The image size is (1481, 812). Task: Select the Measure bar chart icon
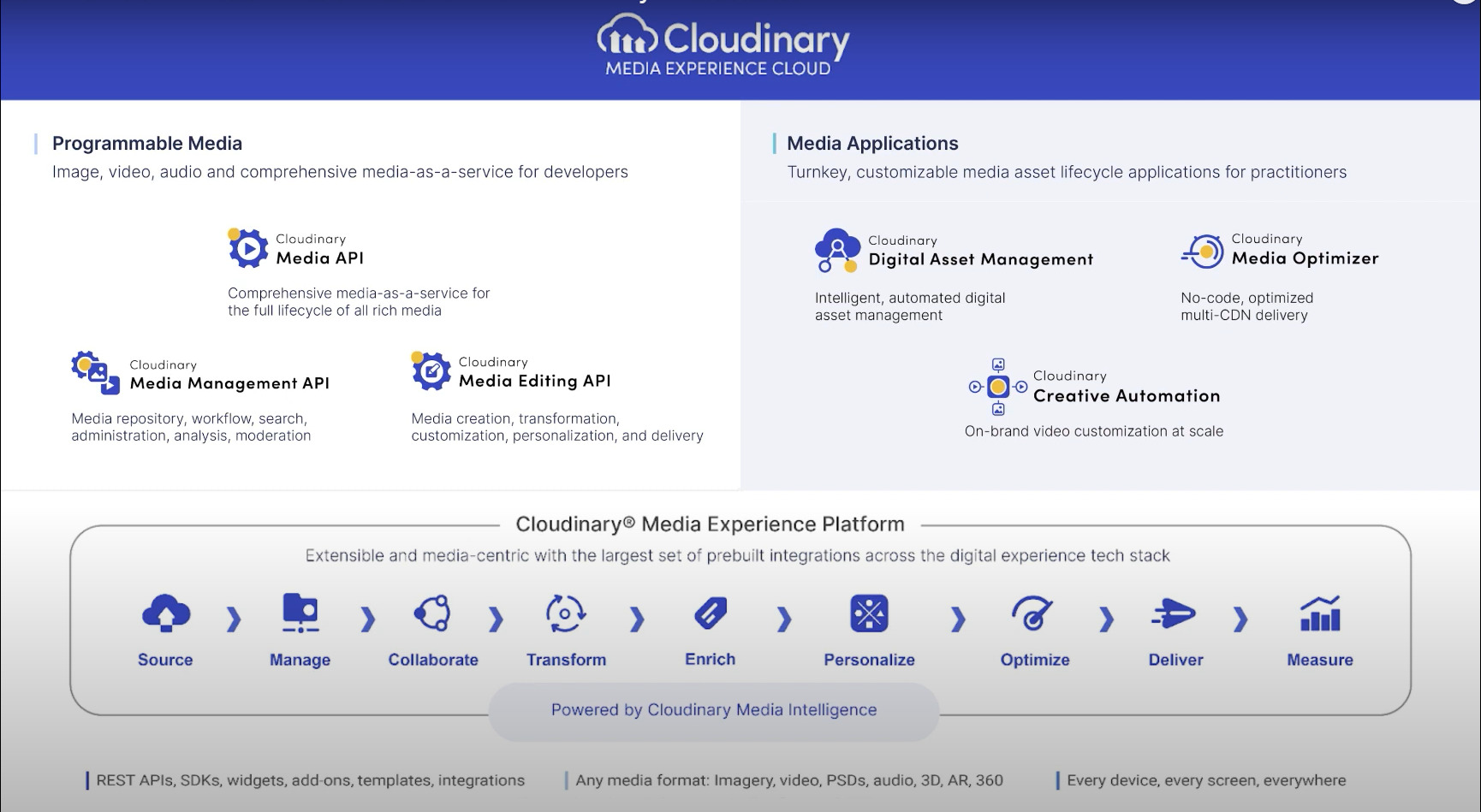pyautogui.click(x=1319, y=613)
